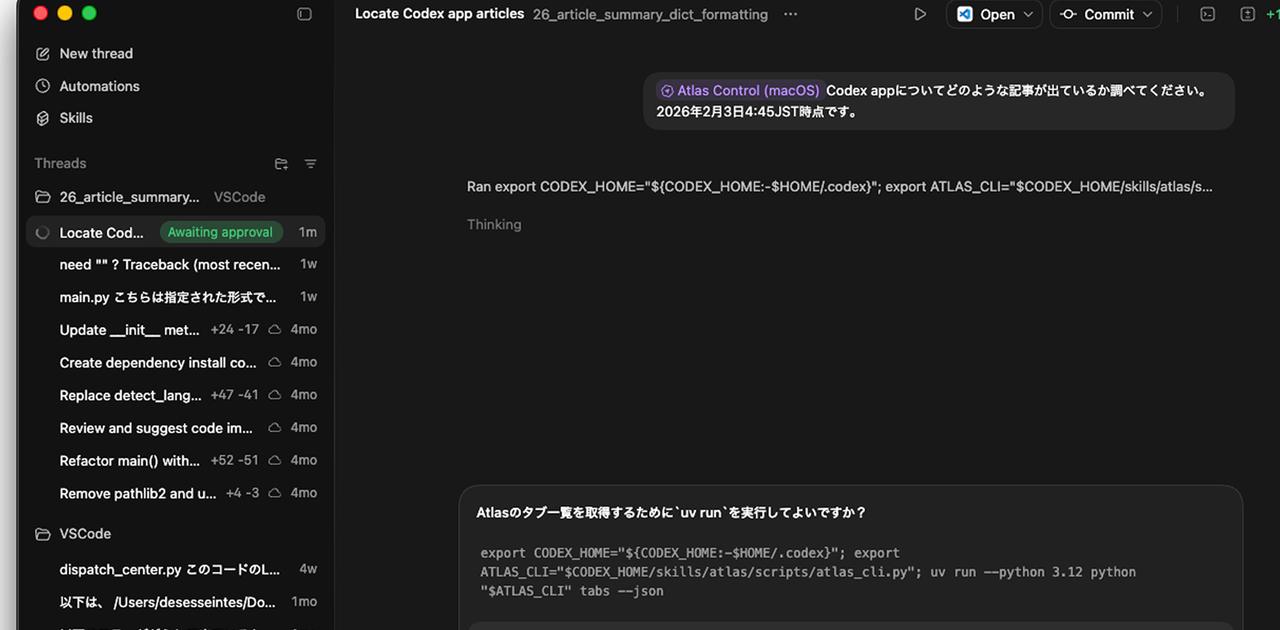Toggle the sidebar with the panel icon
Viewport: 1280px width, 630px height.
(x=304, y=14)
